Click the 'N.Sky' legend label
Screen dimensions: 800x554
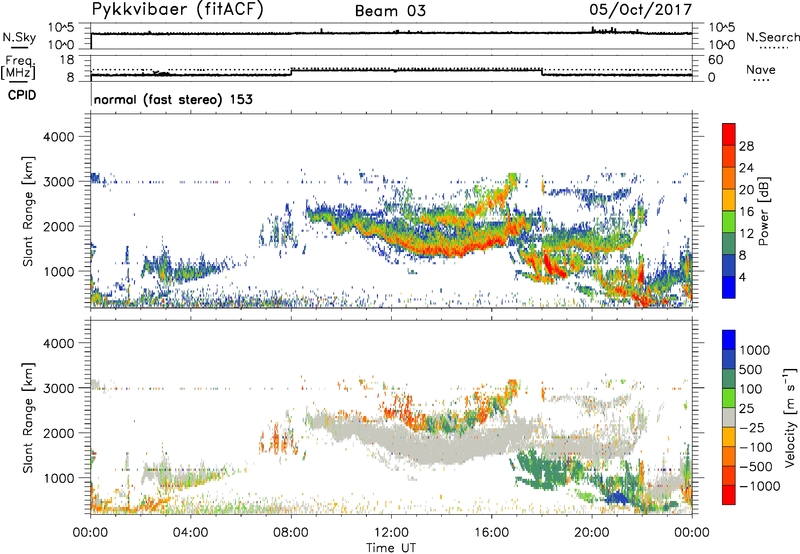[19, 37]
